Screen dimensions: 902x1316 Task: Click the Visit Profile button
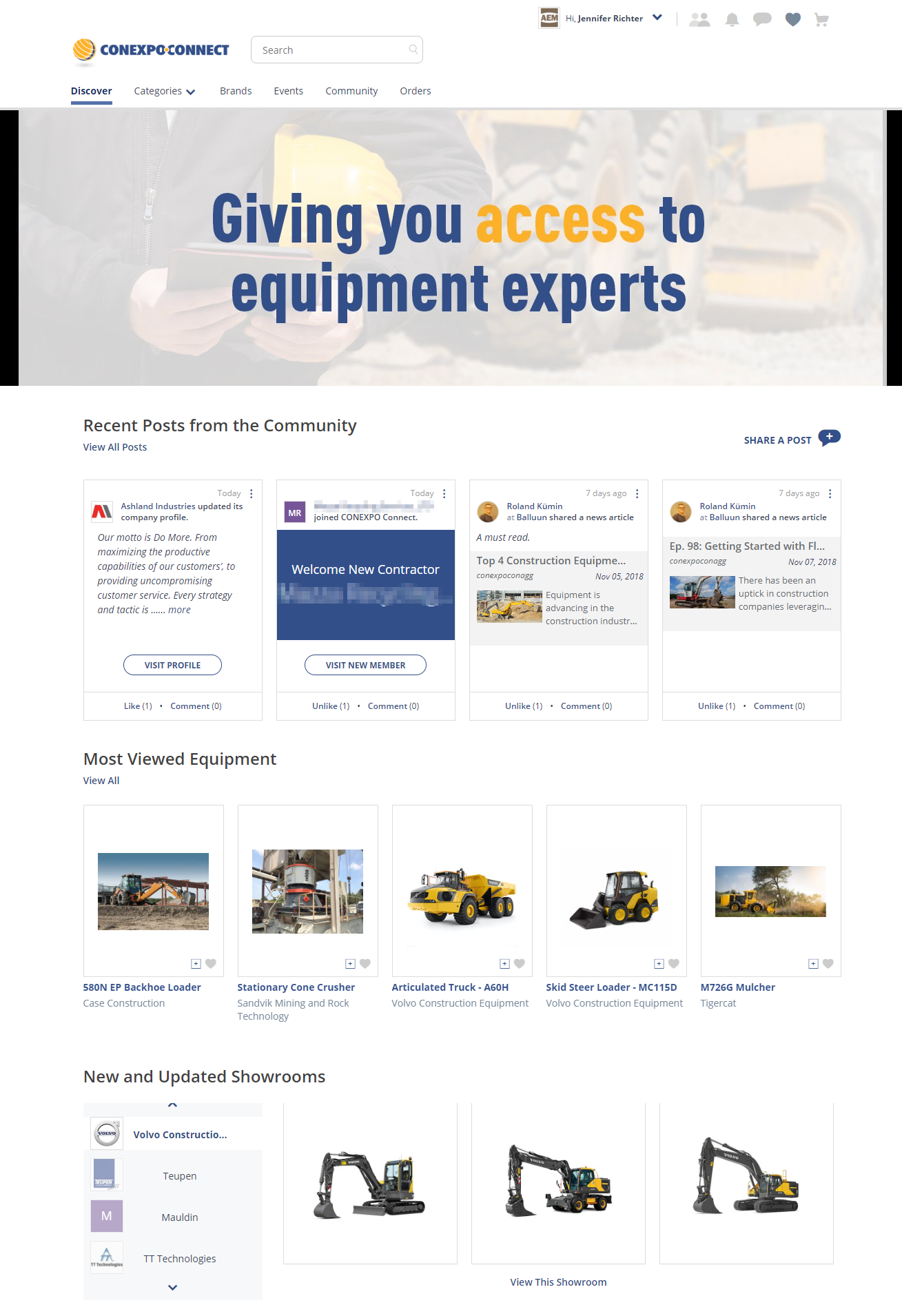pyautogui.click(x=172, y=665)
